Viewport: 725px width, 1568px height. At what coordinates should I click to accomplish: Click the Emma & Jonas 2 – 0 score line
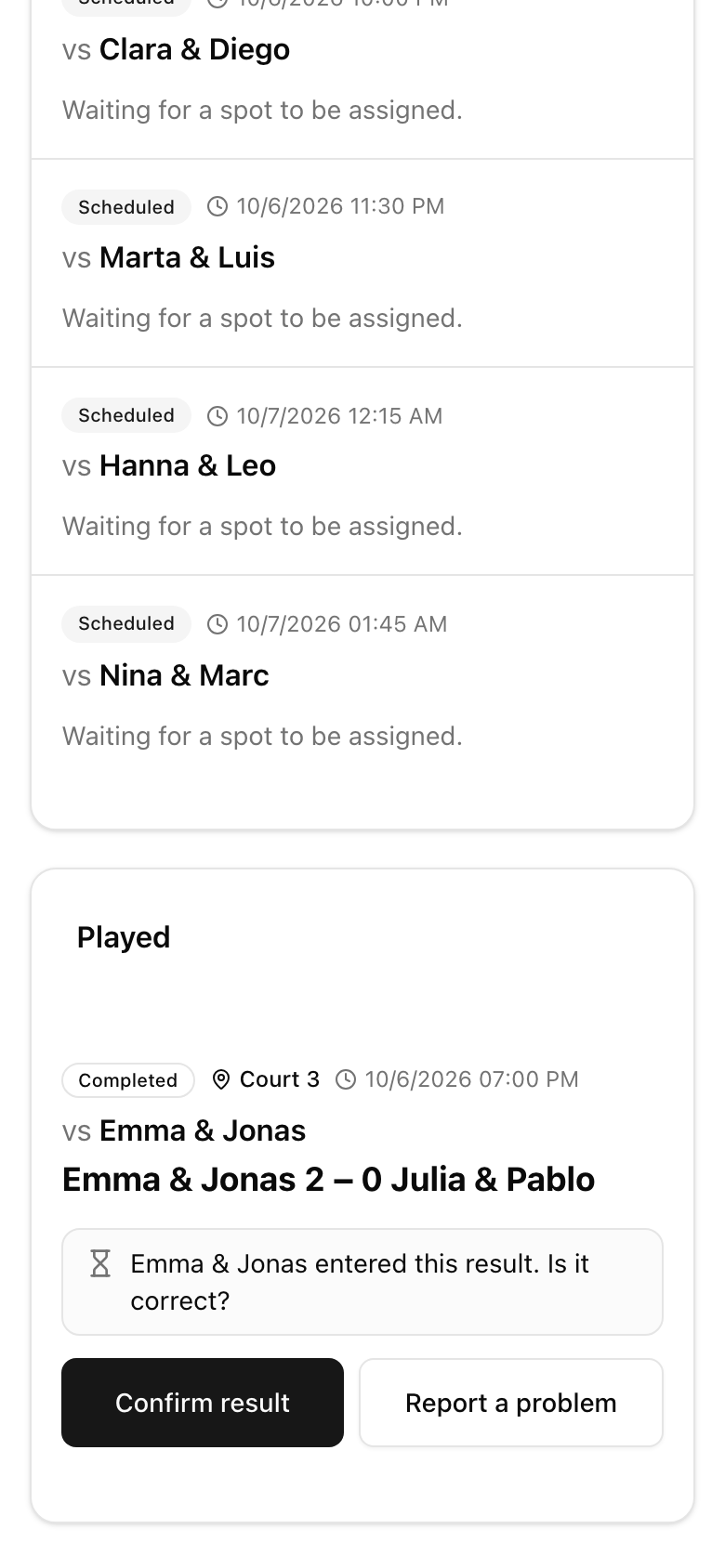tap(329, 1180)
